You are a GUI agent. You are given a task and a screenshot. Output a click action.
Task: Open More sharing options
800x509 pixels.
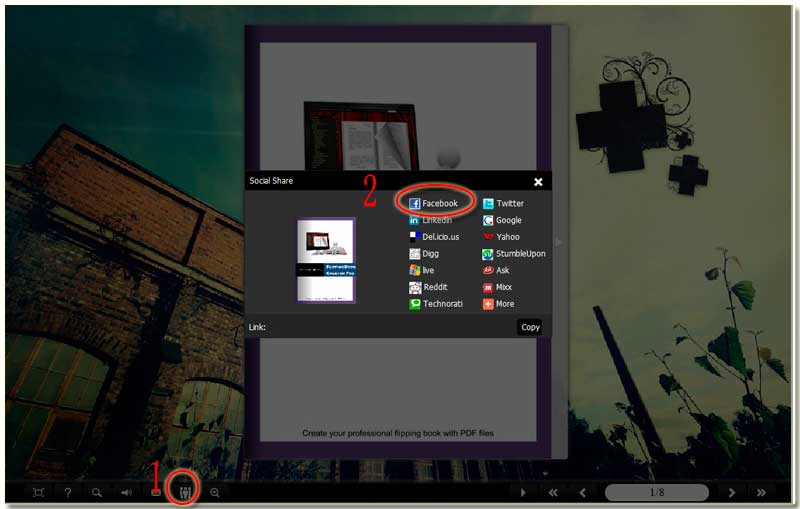pyautogui.click(x=498, y=304)
